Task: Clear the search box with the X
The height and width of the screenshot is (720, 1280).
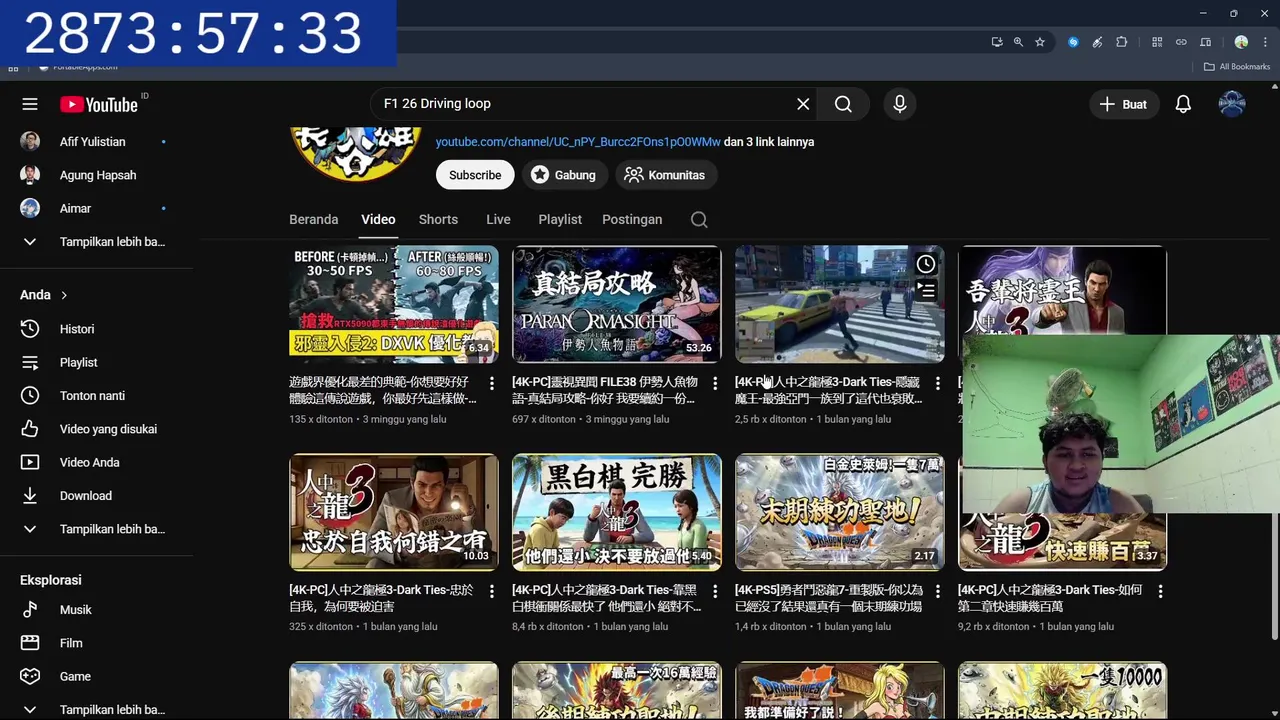Action: [x=803, y=104]
